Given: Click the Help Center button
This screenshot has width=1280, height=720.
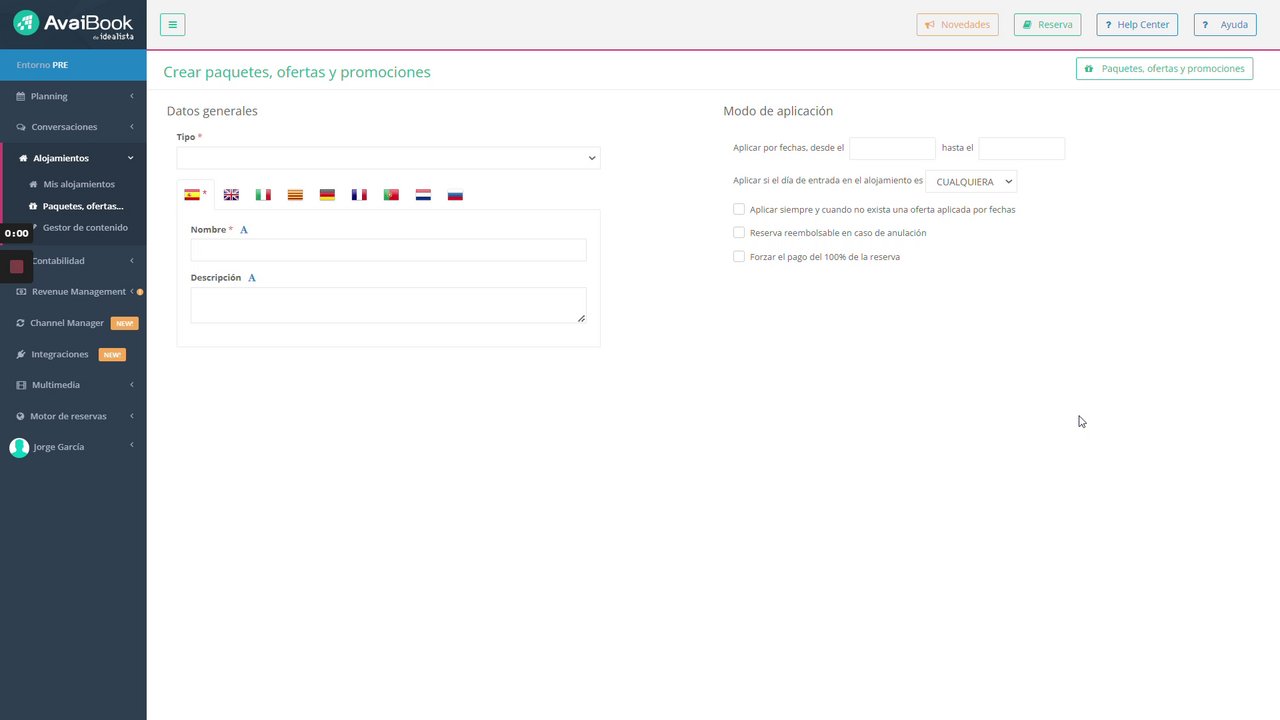Looking at the screenshot, I should [1137, 25].
